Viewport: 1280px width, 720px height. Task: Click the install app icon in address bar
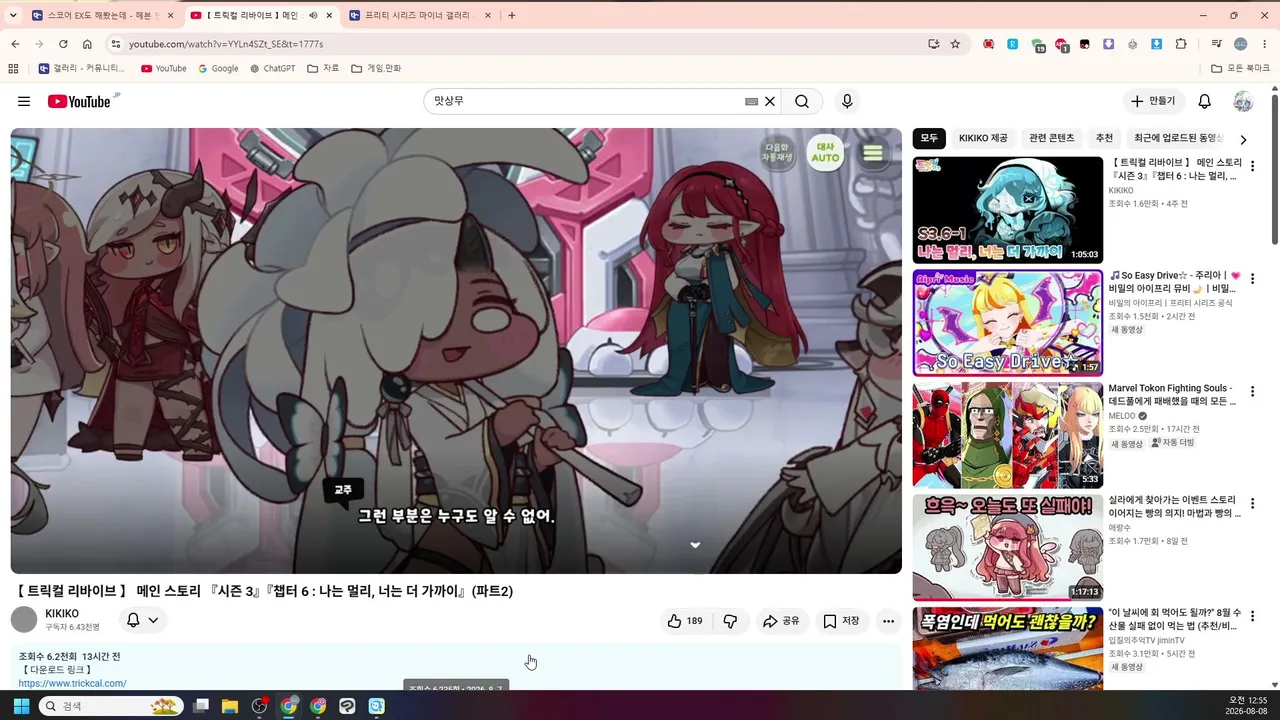pos(933,44)
